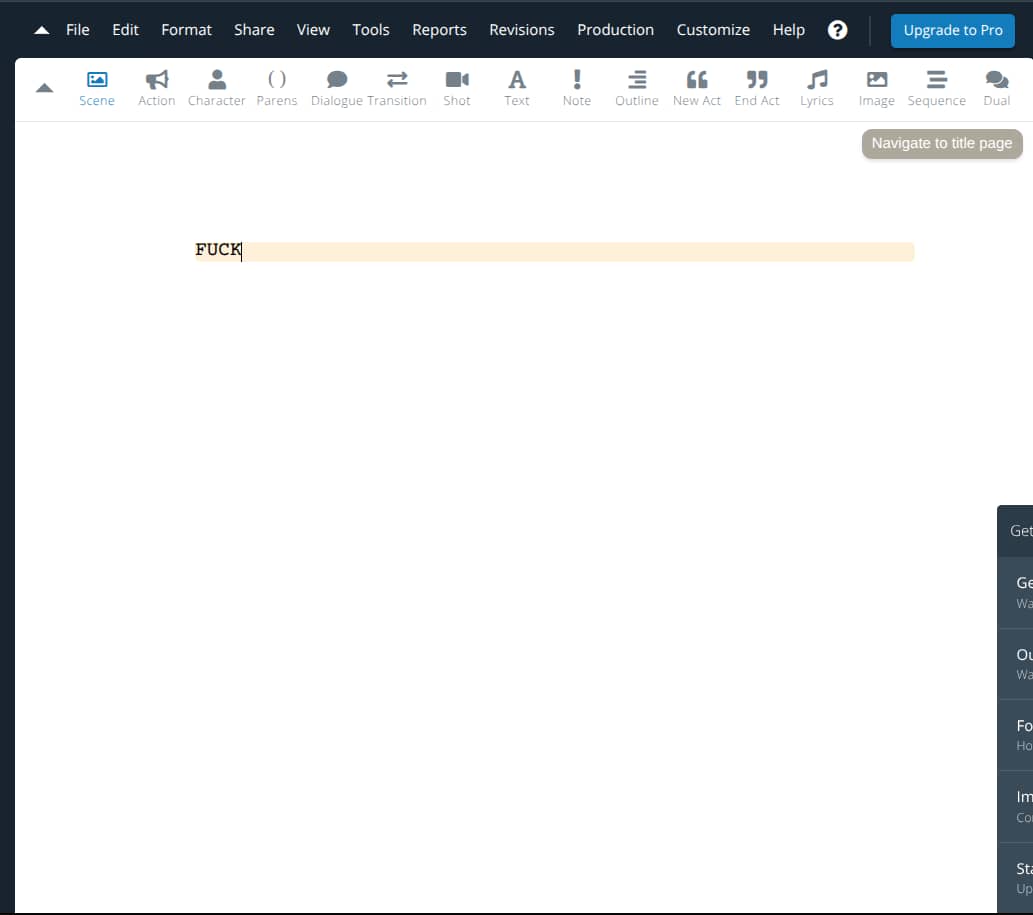Open the Production menu
The image size is (1033, 915).
[615, 30]
